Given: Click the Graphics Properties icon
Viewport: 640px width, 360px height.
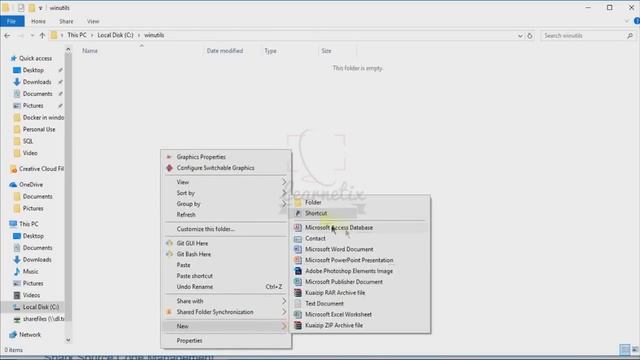Looking at the screenshot, I should click(169, 157).
